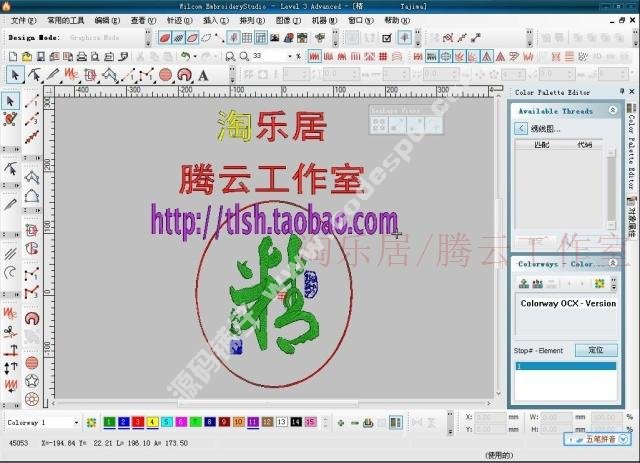Viewport: 640px width, 463px height.
Task: Click the zoom magnifier beside the 33 field
Action: point(244,56)
